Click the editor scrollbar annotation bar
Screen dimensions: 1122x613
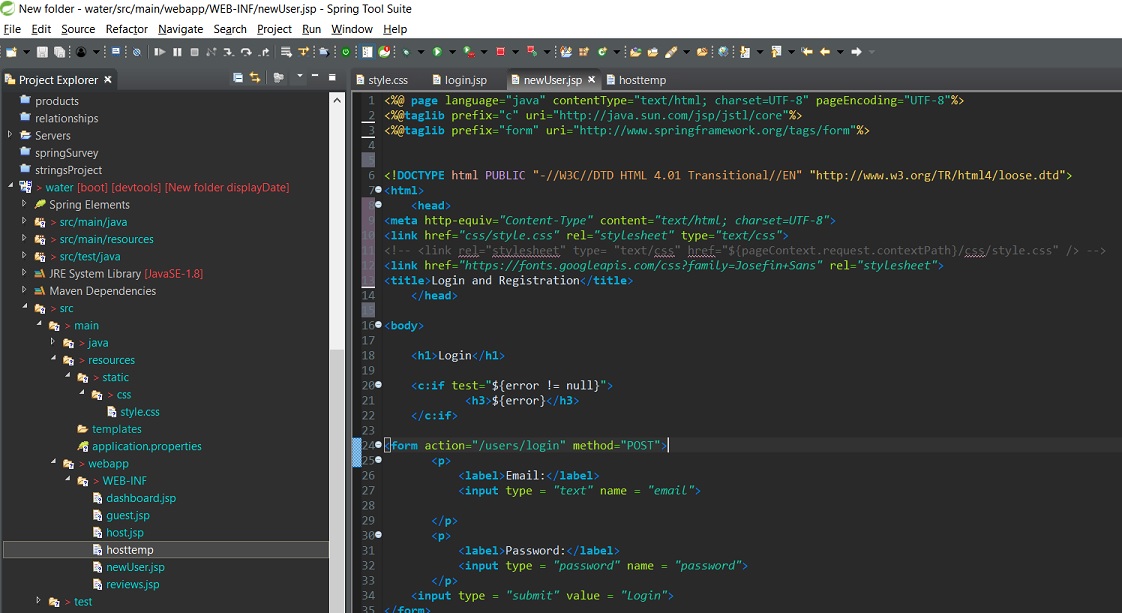point(1115,300)
